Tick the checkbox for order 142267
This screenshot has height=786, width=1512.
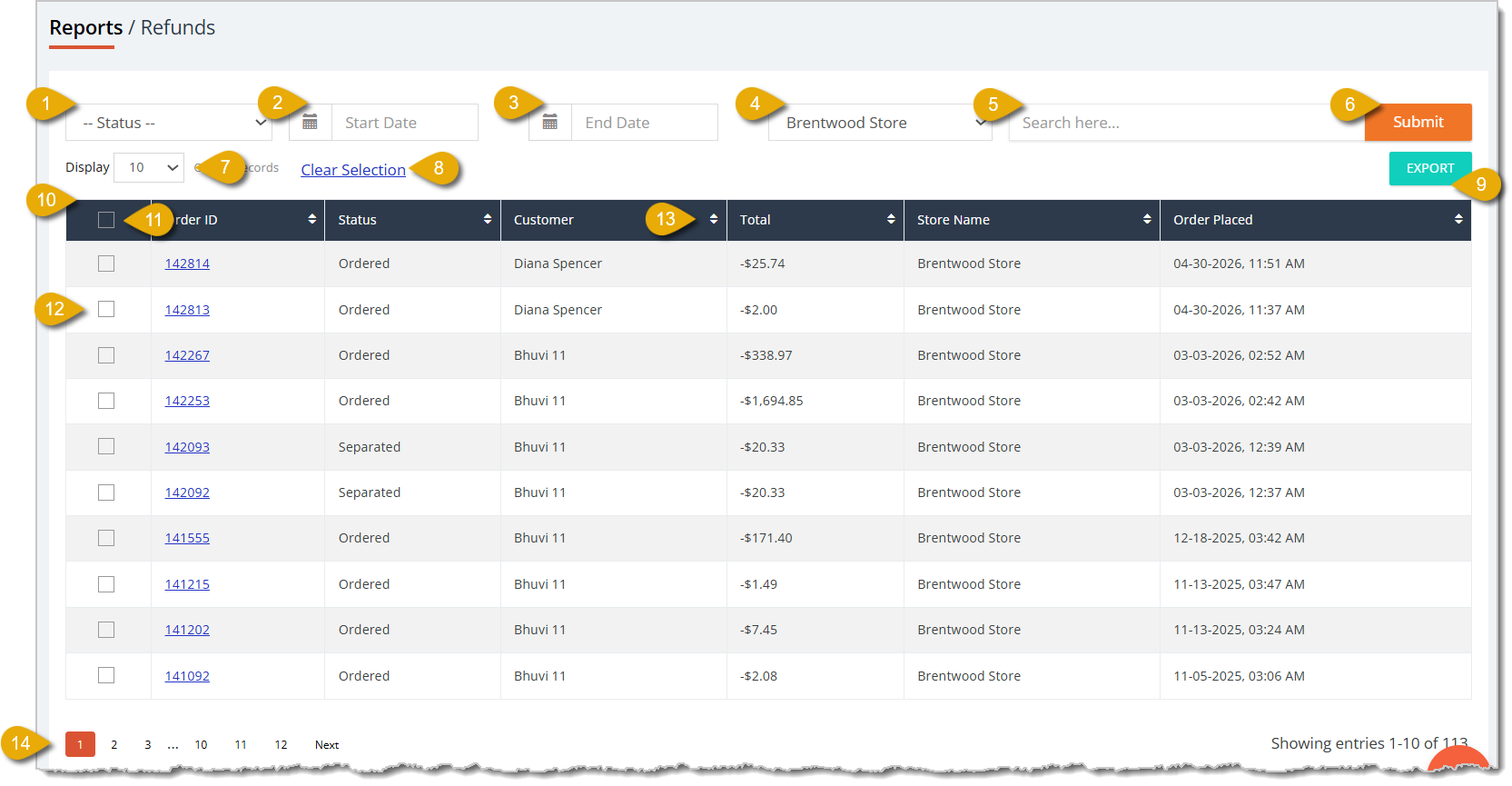(106, 355)
